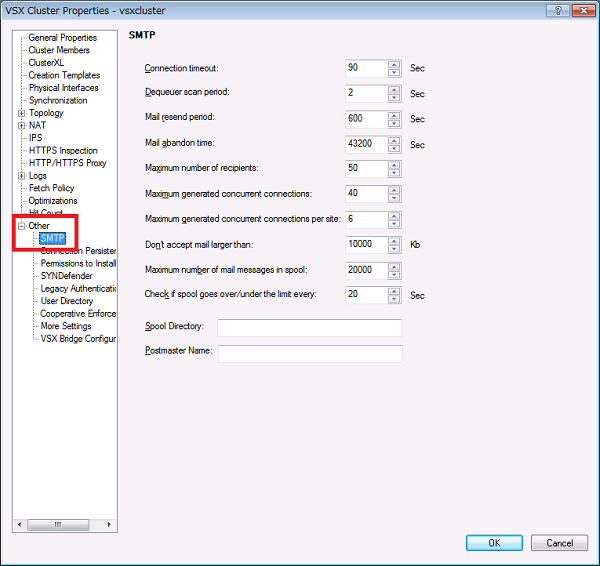Click the Connection timeout value field
This screenshot has width=600, height=566.
click(x=367, y=68)
